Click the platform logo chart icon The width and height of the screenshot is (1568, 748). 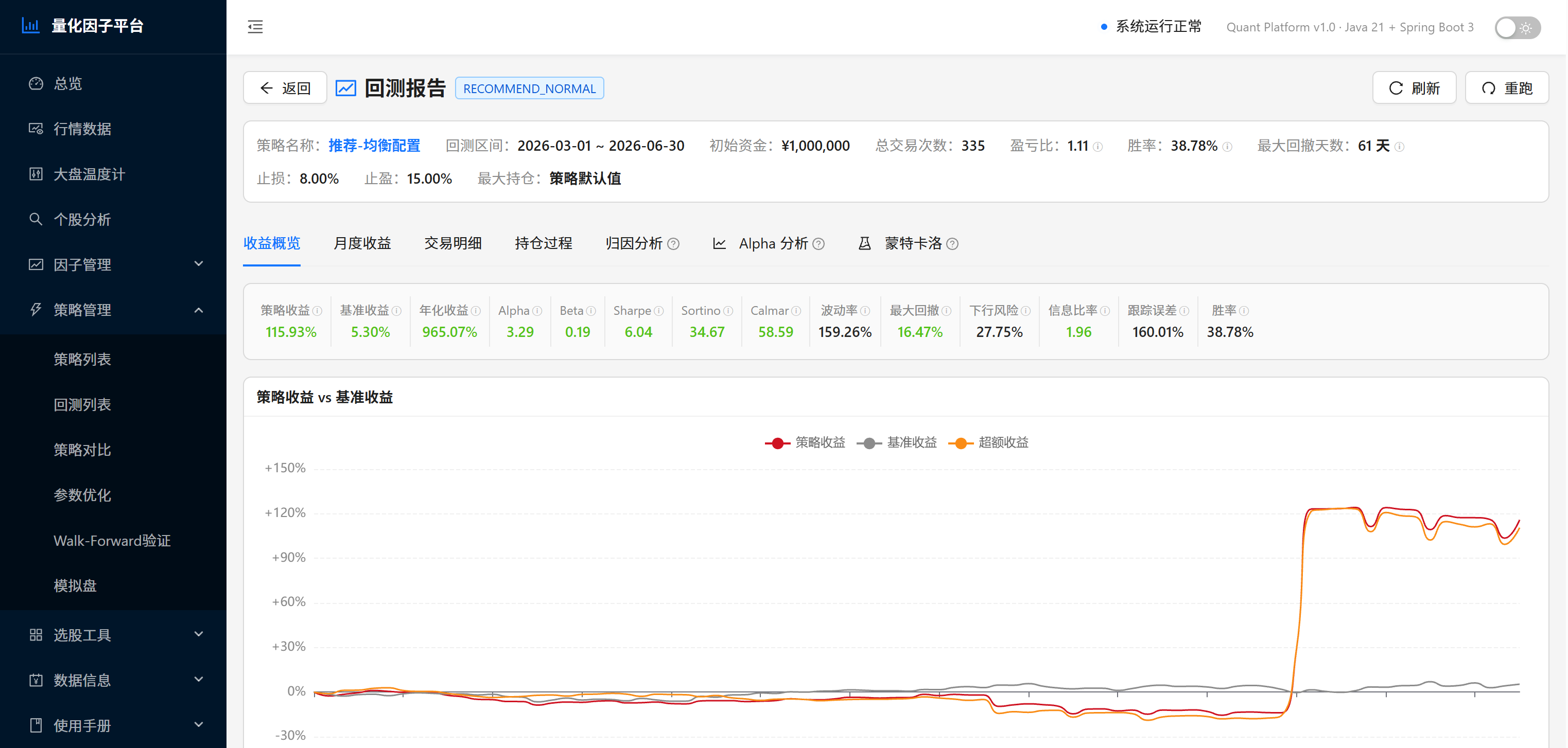[30, 26]
